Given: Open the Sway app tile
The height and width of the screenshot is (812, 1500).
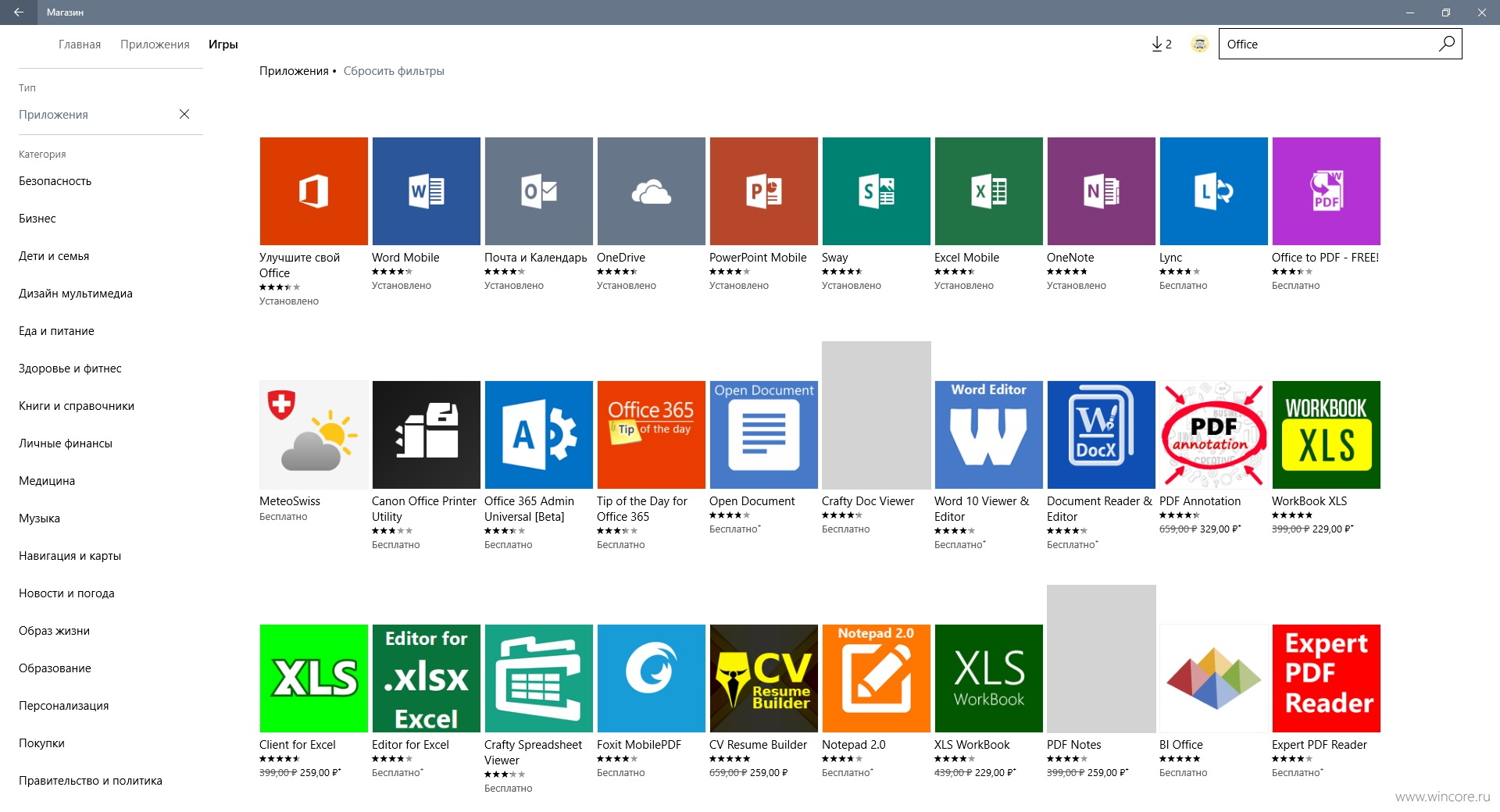Looking at the screenshot, I should (876, 191).
